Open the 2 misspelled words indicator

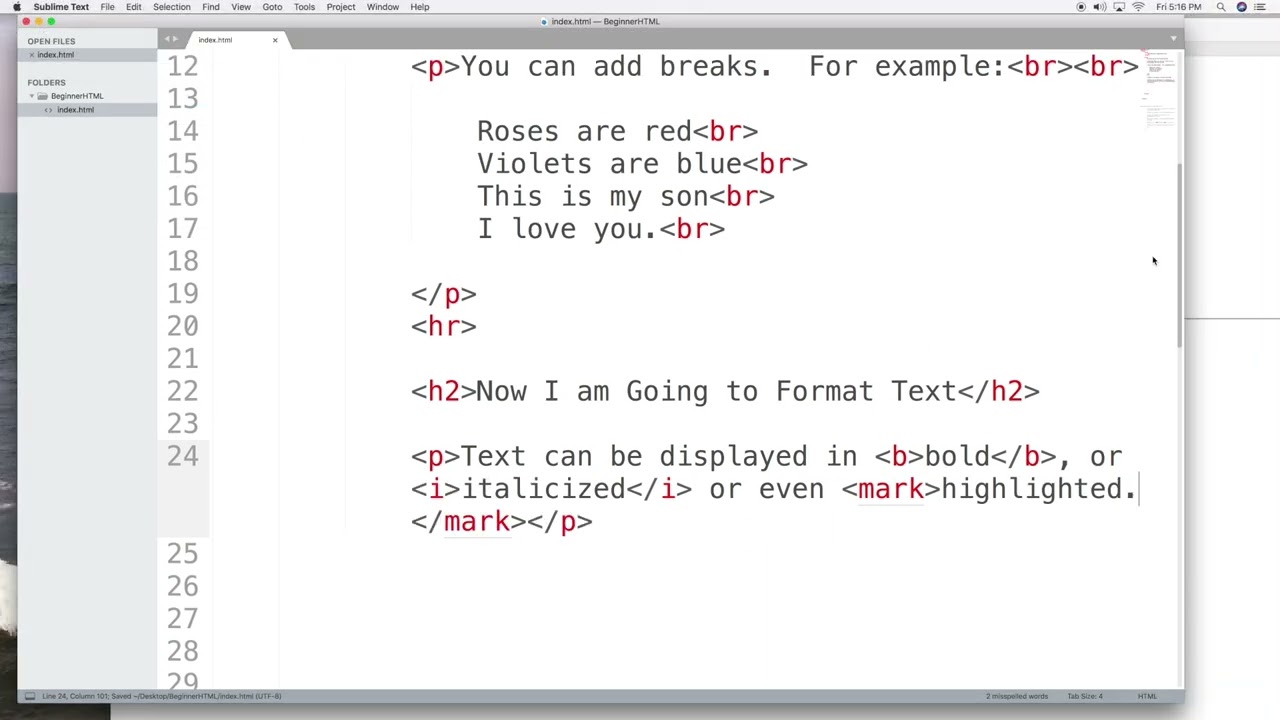(1017, 696)
